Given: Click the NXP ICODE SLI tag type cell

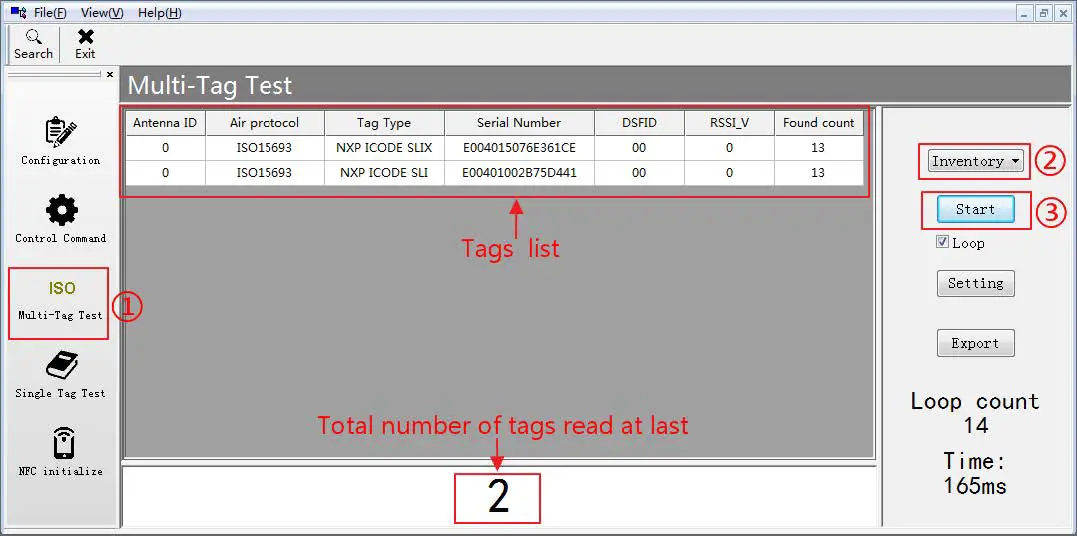Looking at the screenshot, I should [x=384, y=173].
